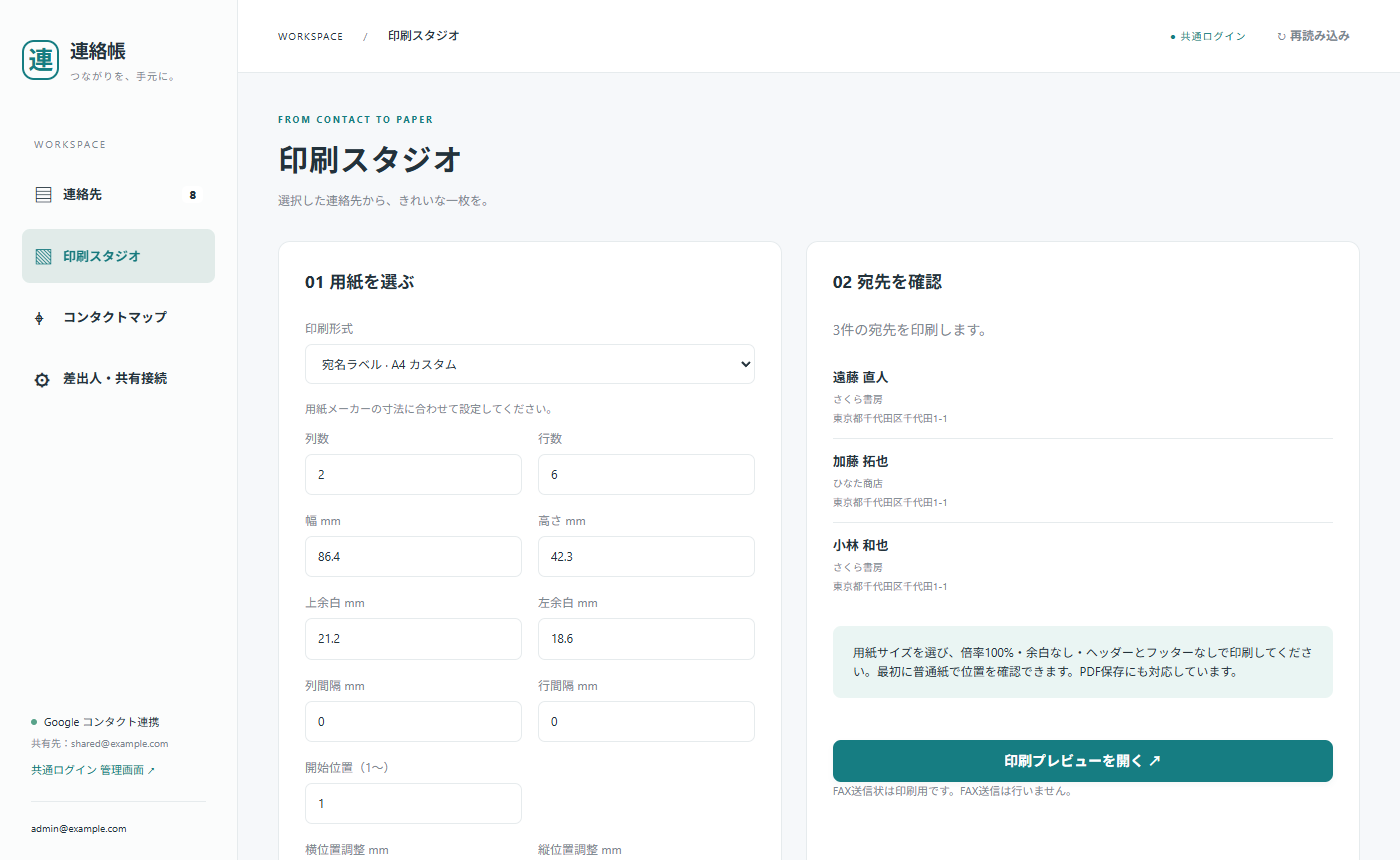Viewport: 1400px width, 860px height.
Task: Click the 連絡帳 app logo icon
Action: pos(41,59)
